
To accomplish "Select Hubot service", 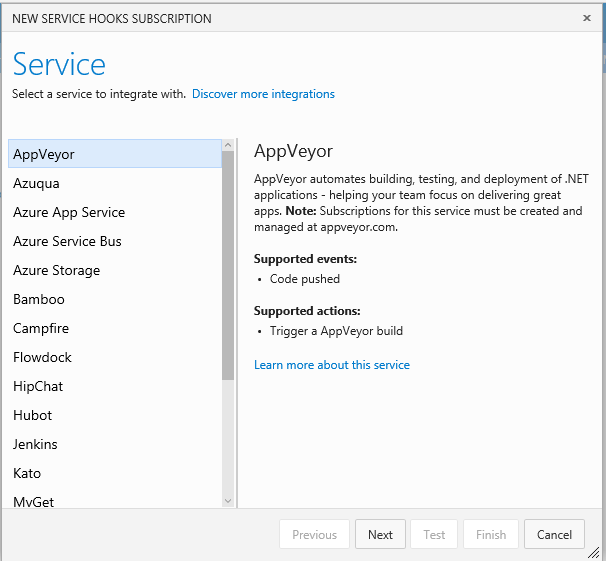I will 115,415.
